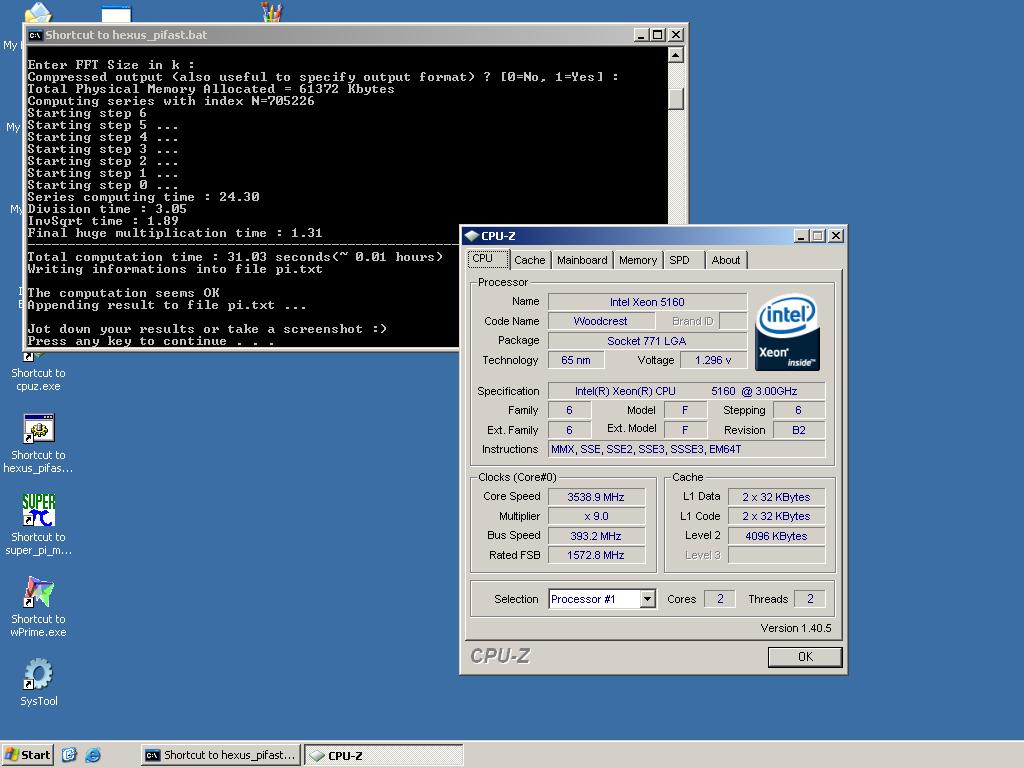Click the console vertical scrollbar thumb
Screen dimensions: 1024x768
tap(676, 97)
